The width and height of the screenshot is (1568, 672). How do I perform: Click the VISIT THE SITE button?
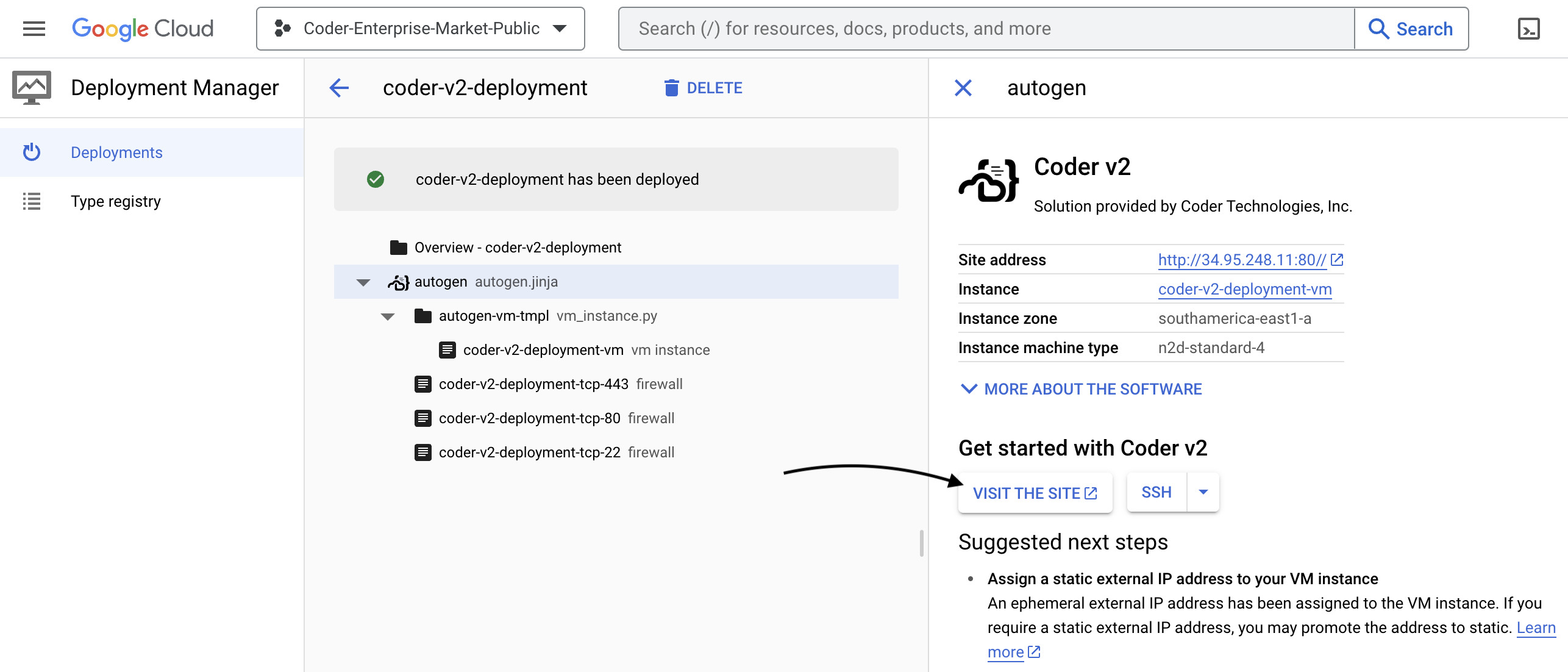pos(1035,493)
